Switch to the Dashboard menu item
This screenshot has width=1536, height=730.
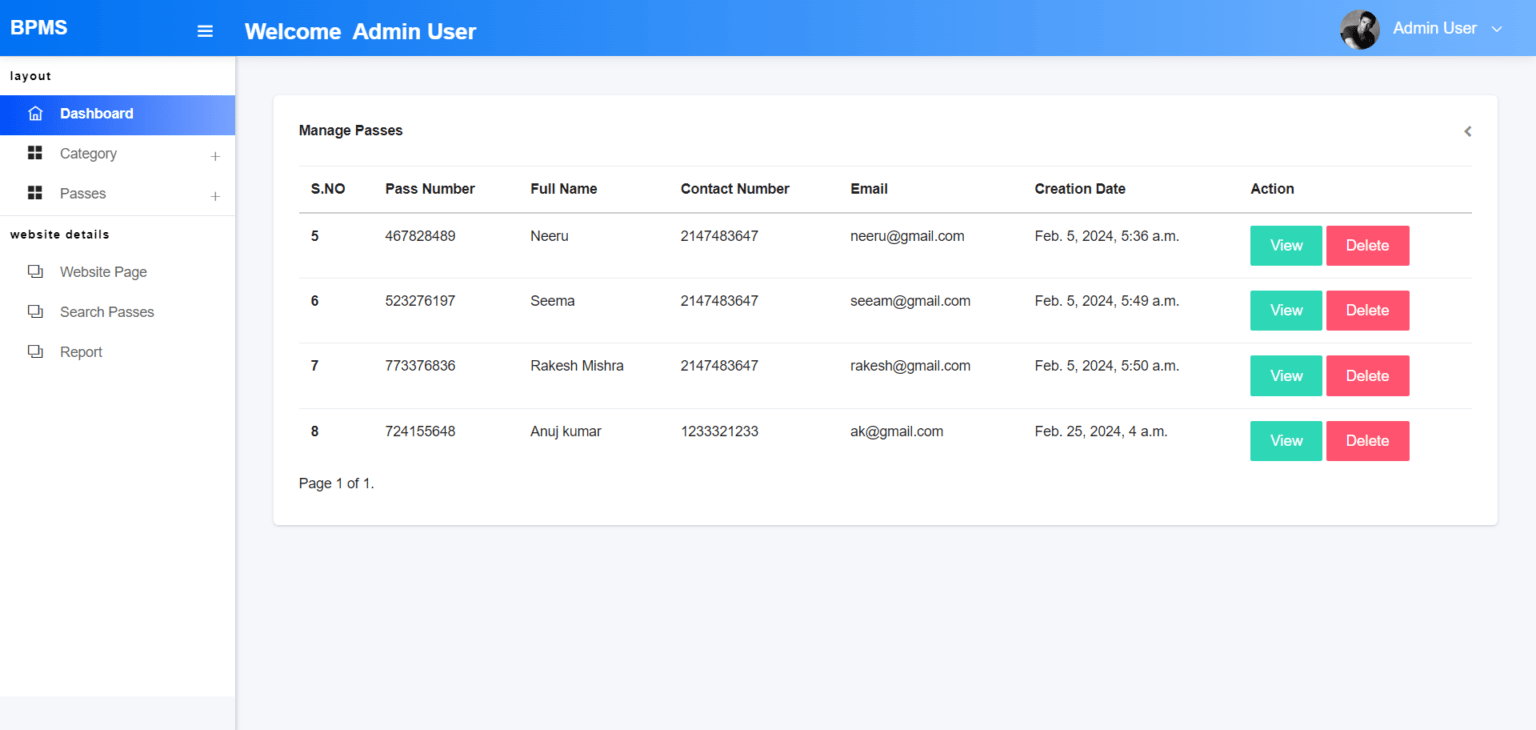(x=96, y=113)
